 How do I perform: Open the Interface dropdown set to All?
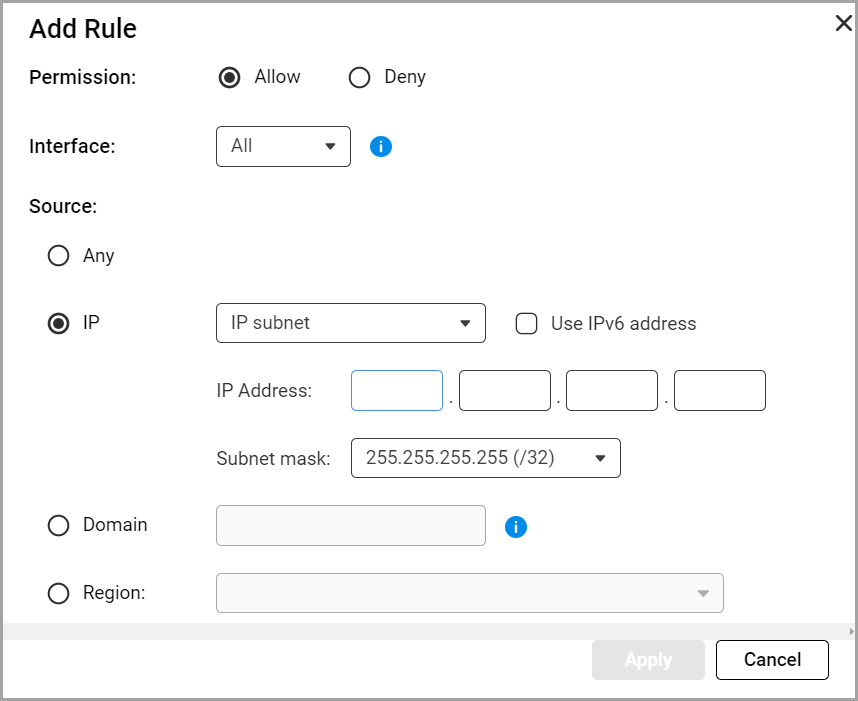[x=283, y=146]
